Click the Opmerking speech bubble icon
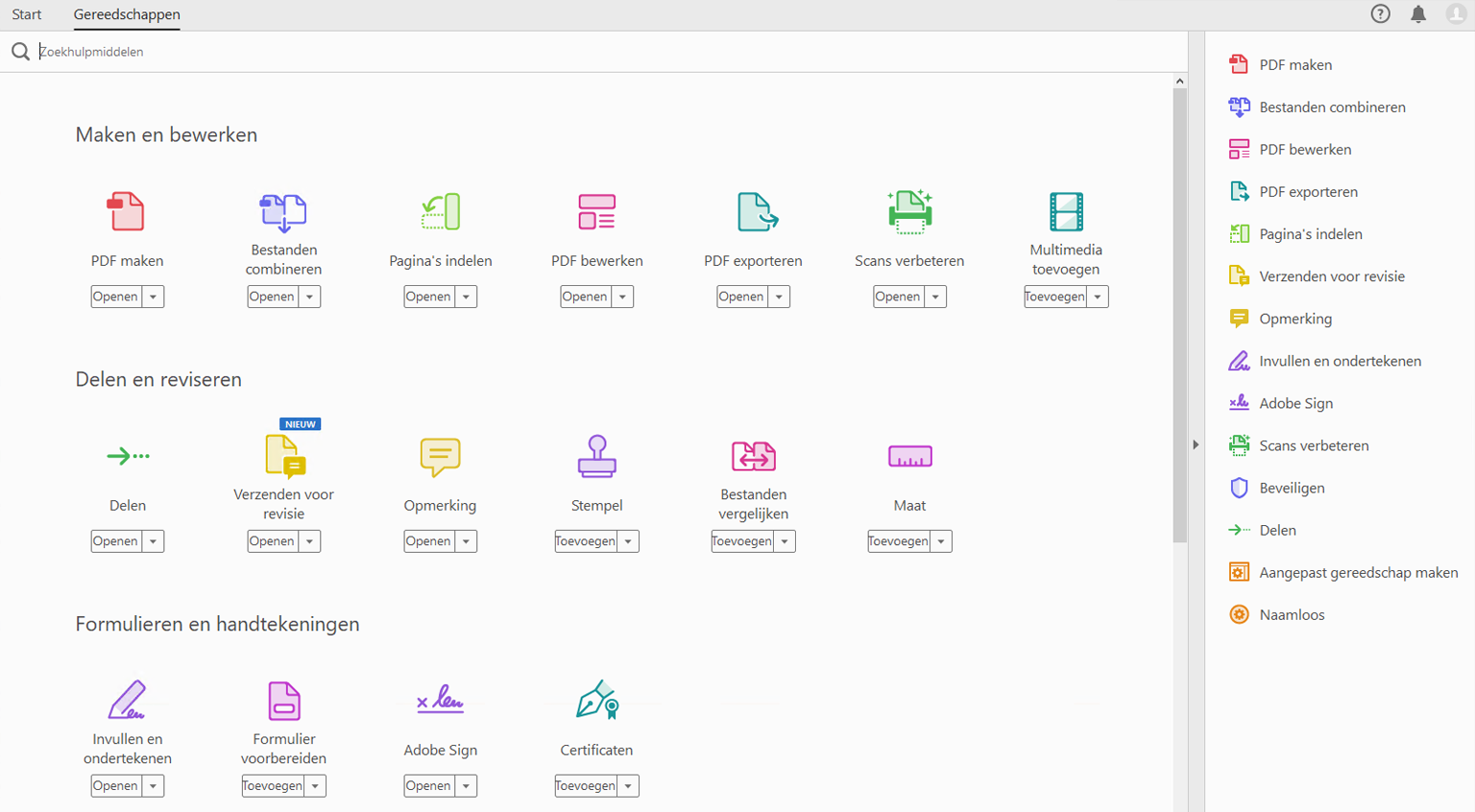1475x812 pixels. (440, 457)
